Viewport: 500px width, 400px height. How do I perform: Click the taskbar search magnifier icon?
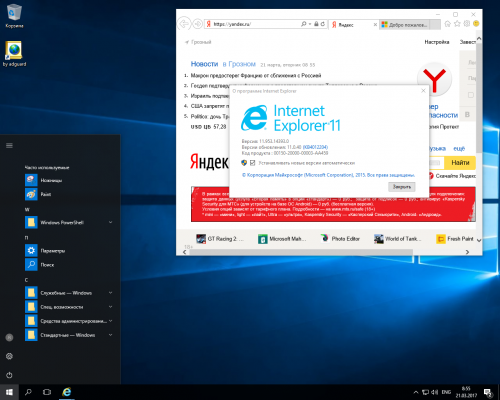[28, 392]
